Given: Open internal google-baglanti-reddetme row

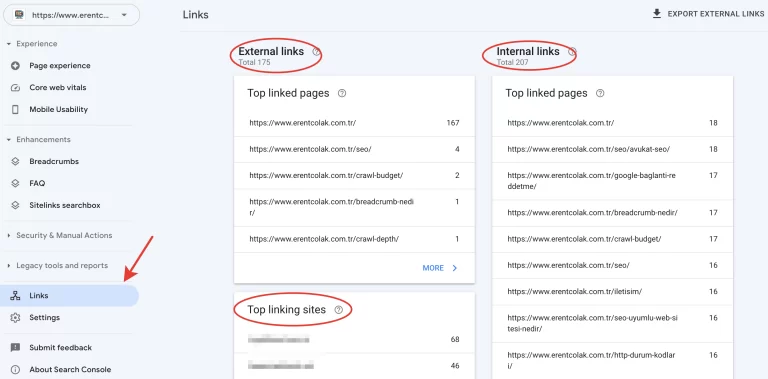Looking at the screenshot, I should [613, 181].
